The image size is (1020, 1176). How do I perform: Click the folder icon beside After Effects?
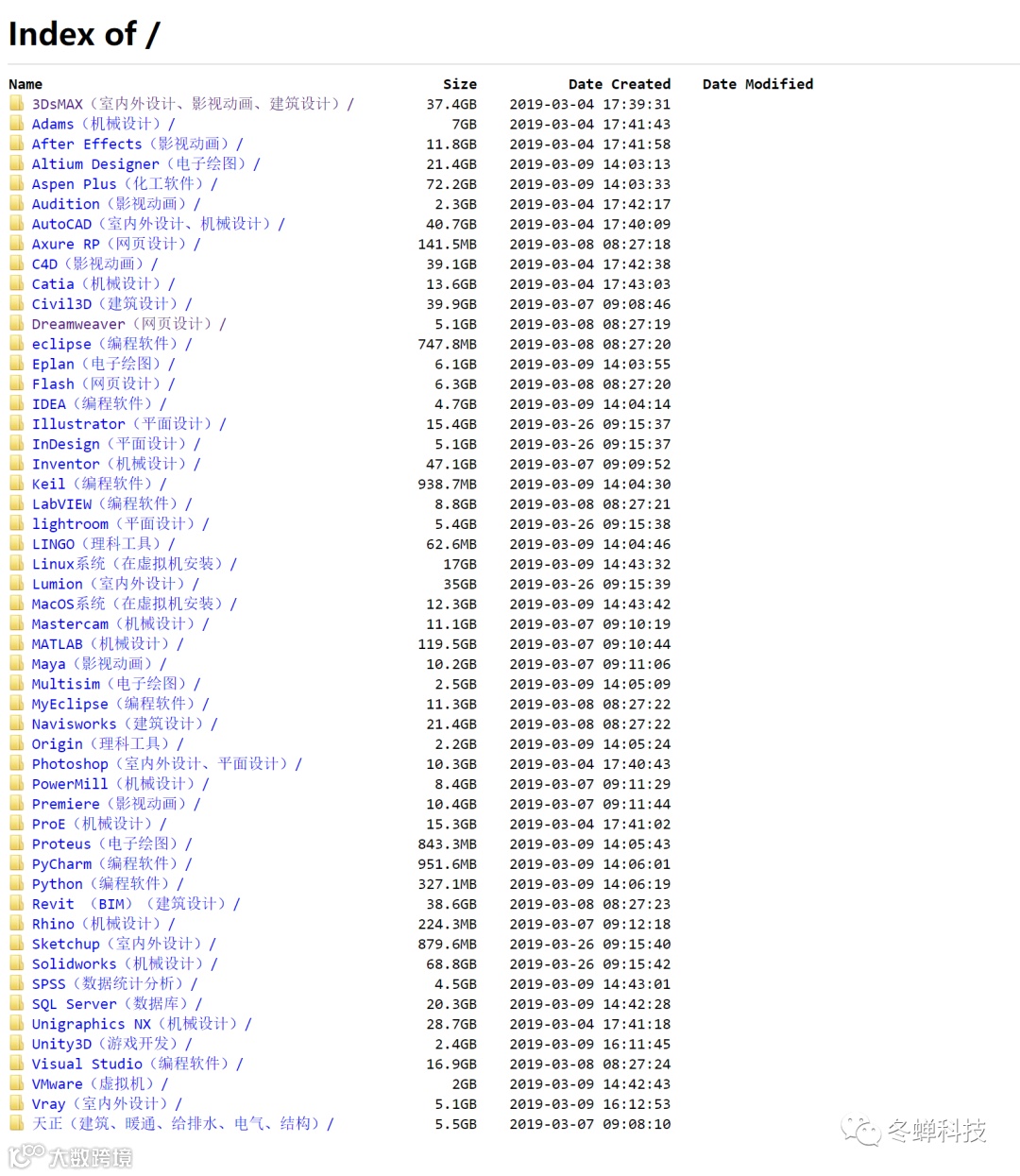(17, 144)
